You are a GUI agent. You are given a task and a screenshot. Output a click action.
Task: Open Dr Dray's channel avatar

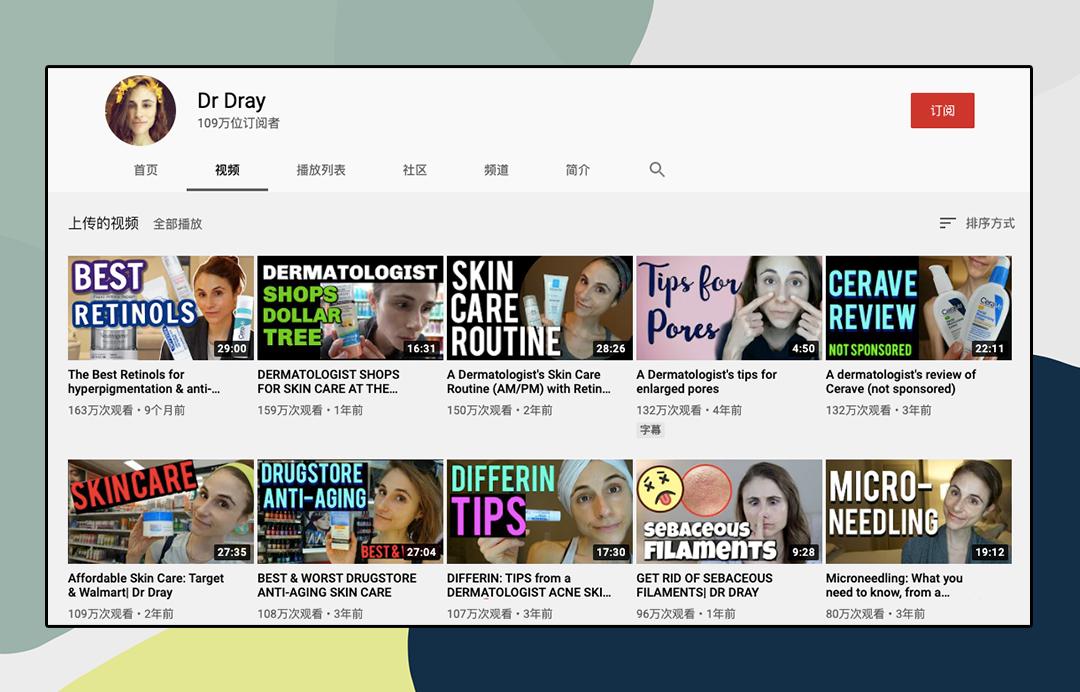pos(141,110)
